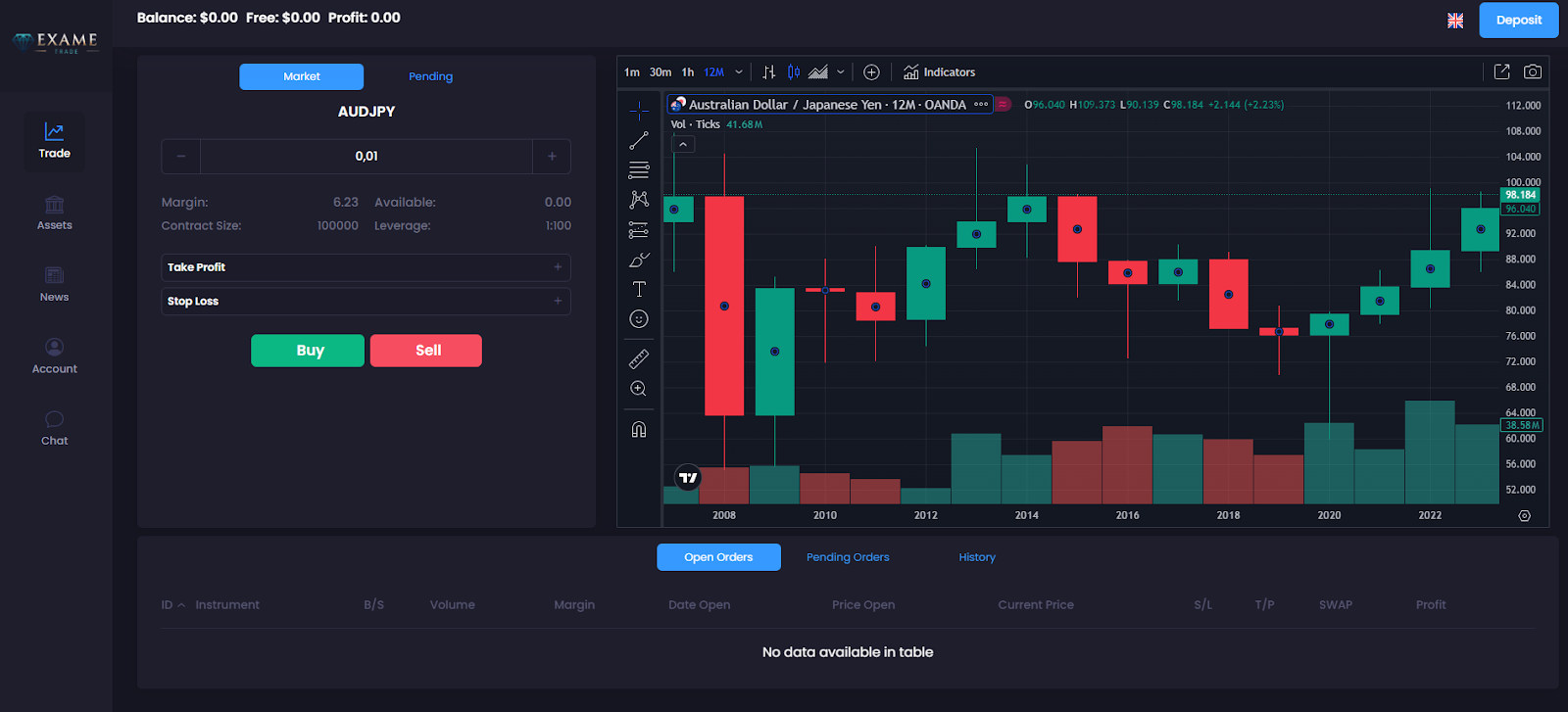Select the 30m timeframe
Image resolution: width=1568 pixels, height=712 pixels.
pyautogui.click(x=661, y=72)
